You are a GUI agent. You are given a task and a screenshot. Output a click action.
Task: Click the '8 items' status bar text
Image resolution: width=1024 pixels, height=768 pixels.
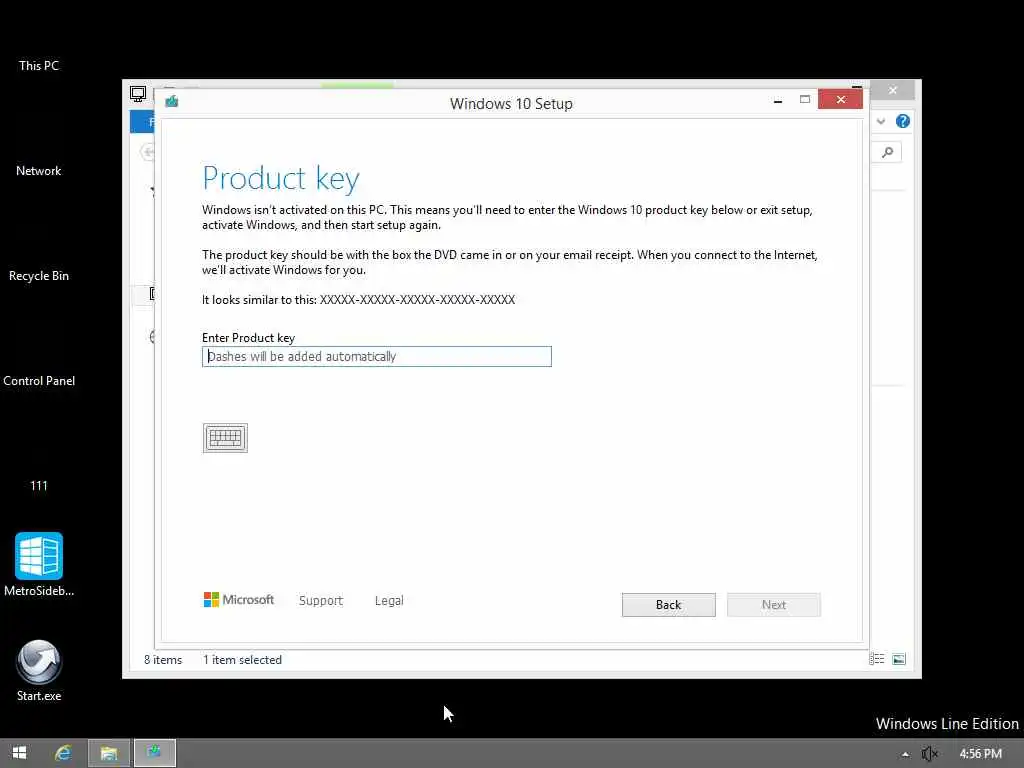click(163, 660)
